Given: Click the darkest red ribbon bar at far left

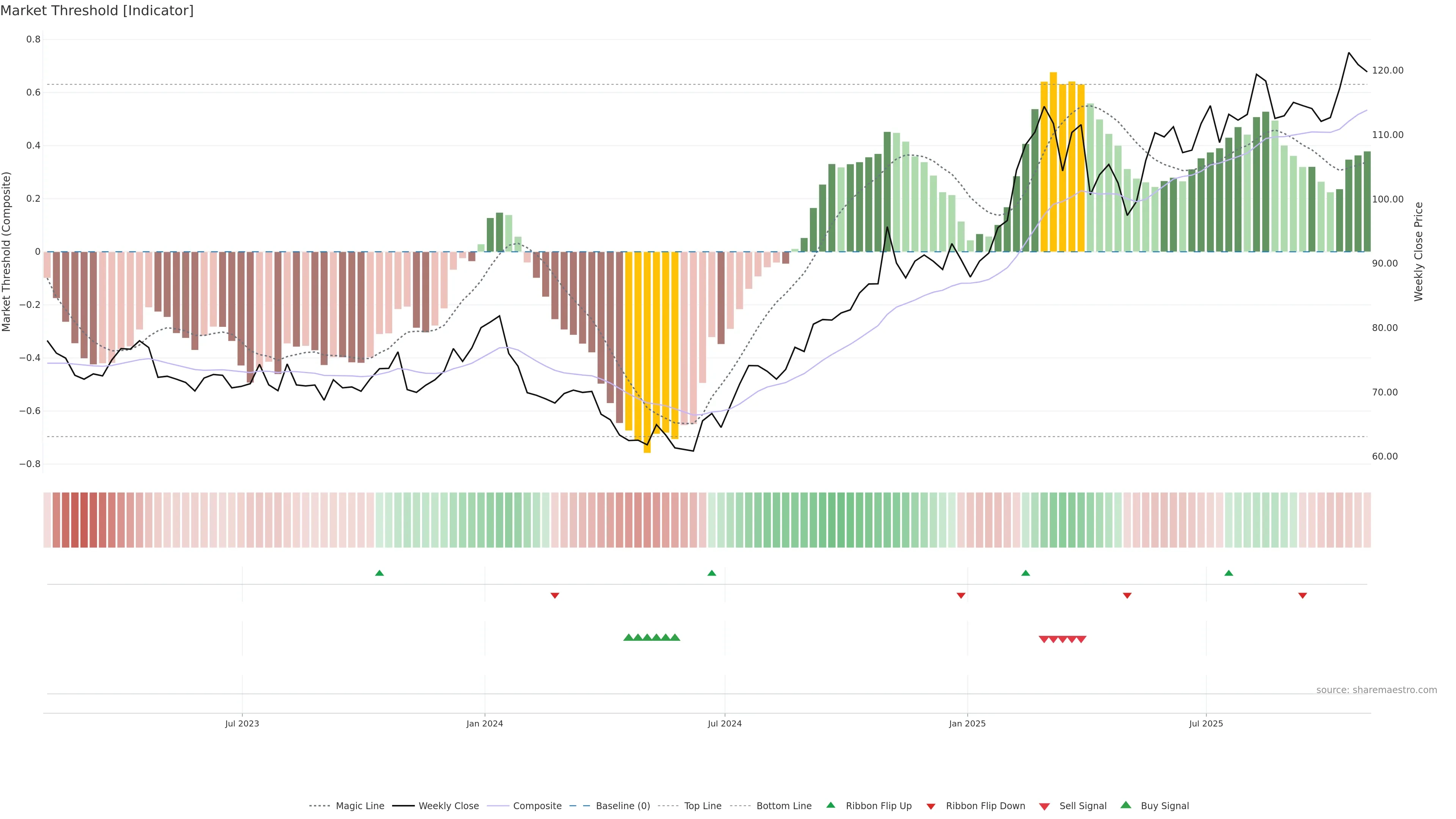Looking at the screenshot, I should click(x=84, y=519).
